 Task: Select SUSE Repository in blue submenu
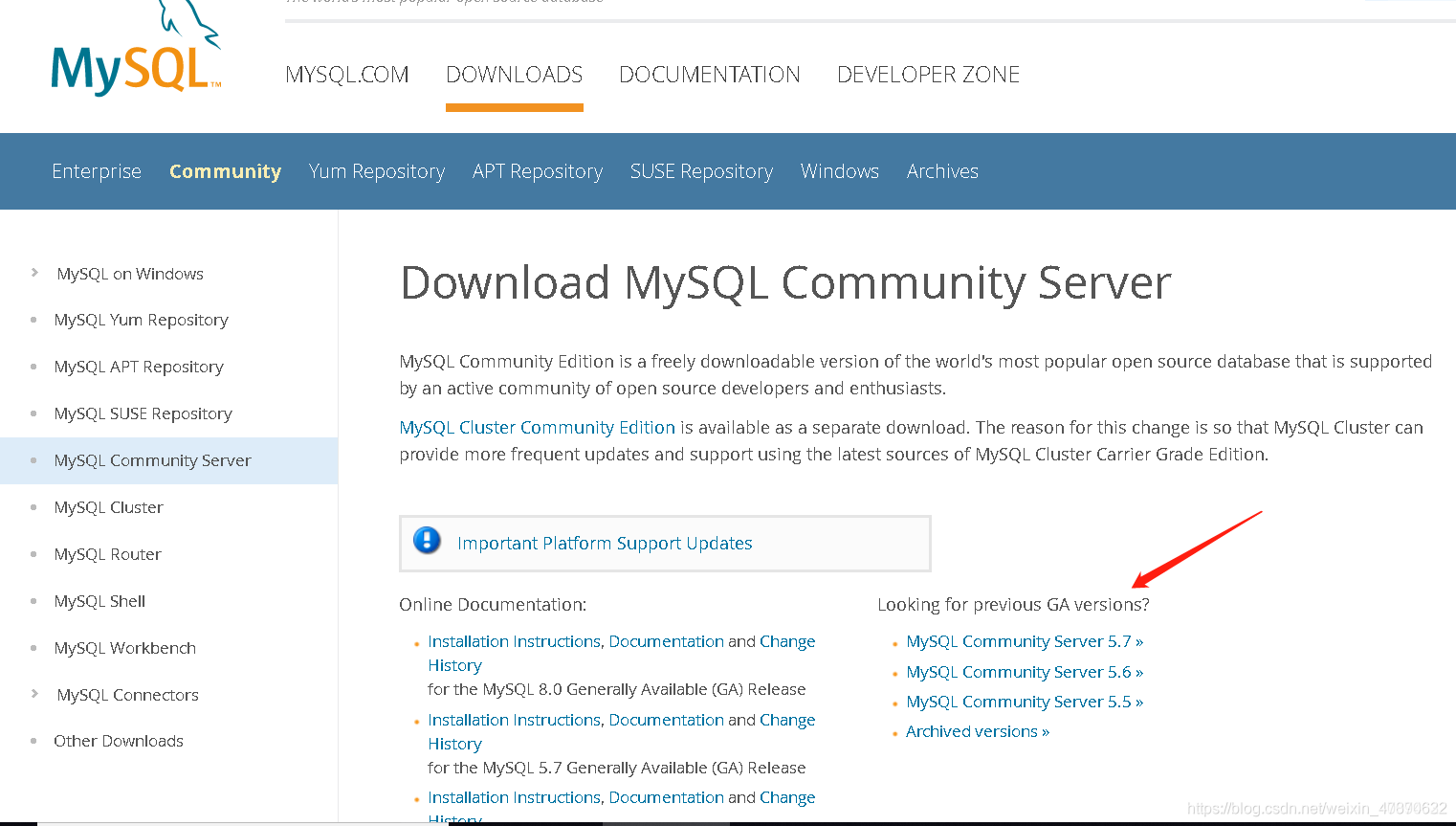[702, 171]
